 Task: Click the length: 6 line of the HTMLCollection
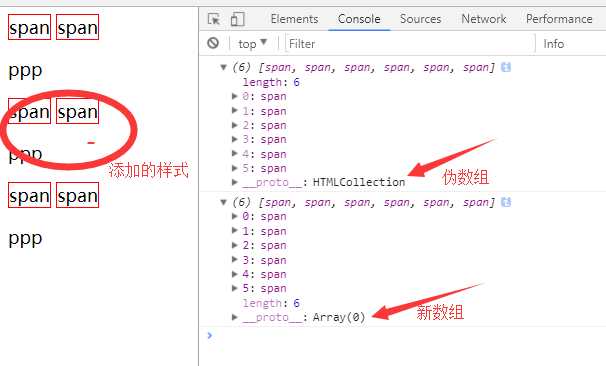tap(271, 82)
